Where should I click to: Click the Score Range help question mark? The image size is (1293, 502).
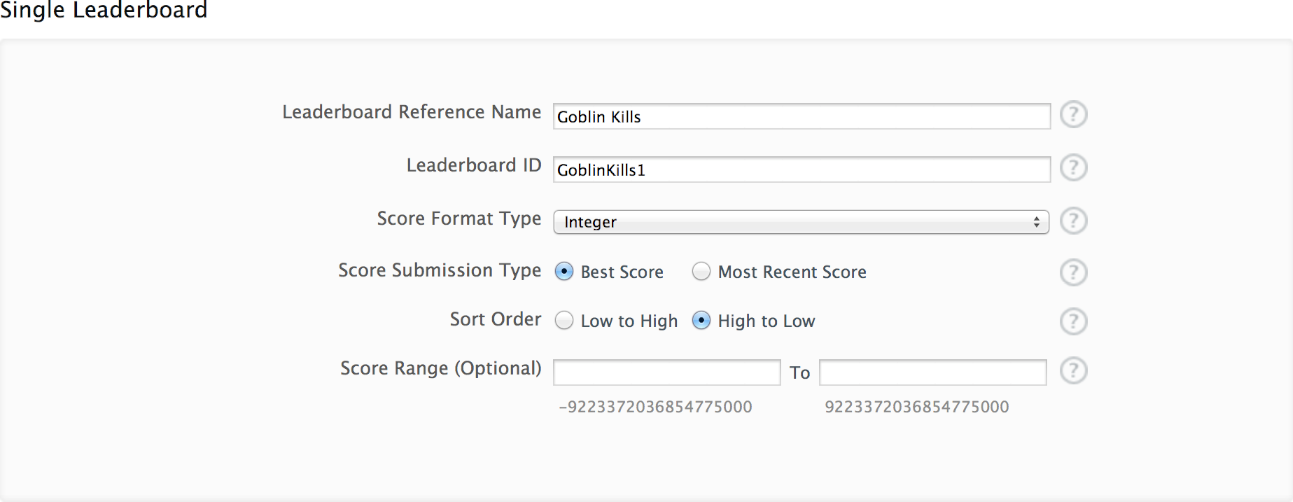click(x=1073, y=371)
